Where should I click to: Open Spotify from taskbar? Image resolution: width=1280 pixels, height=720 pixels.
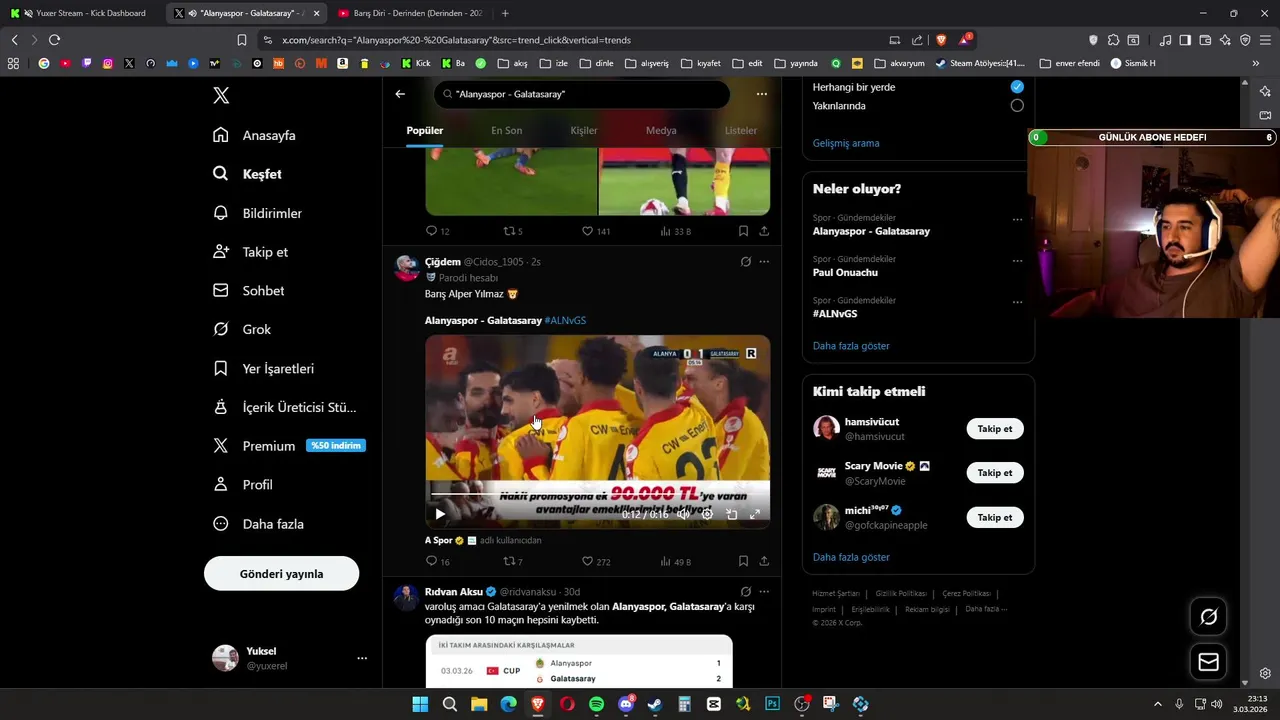point(596,704)
